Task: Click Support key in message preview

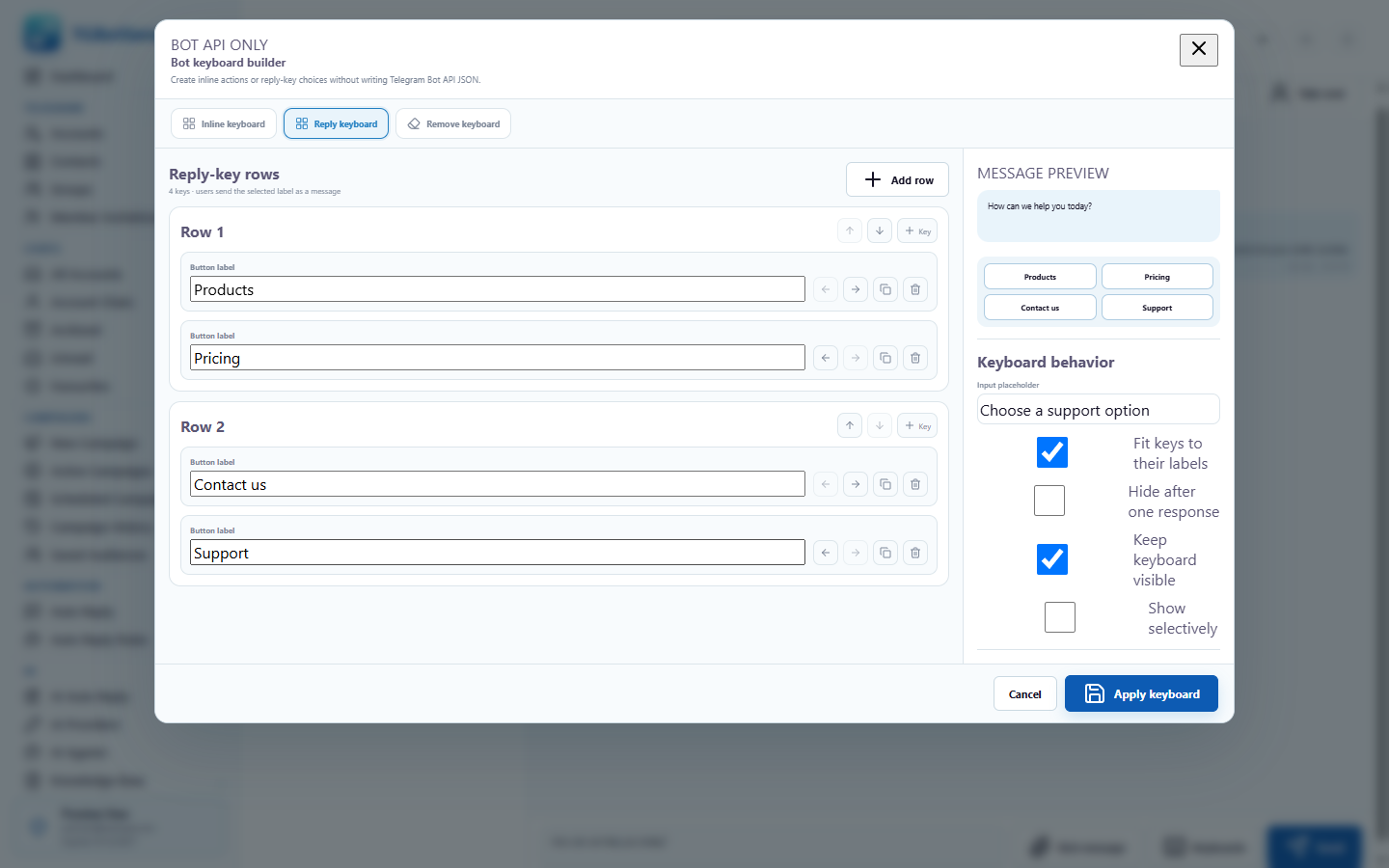Action: point(1157,308)
